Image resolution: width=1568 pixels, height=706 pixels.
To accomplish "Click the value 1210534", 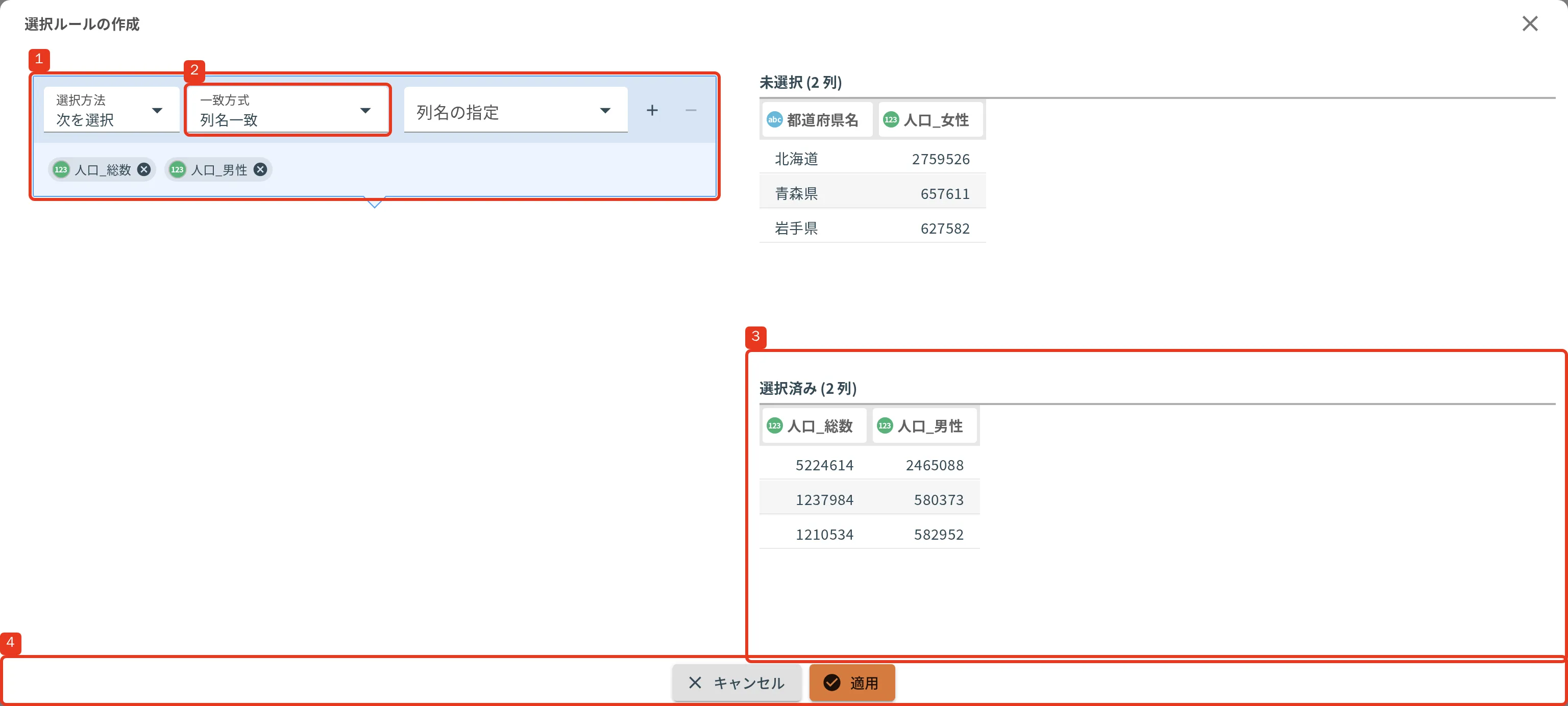I will [824, 535].
